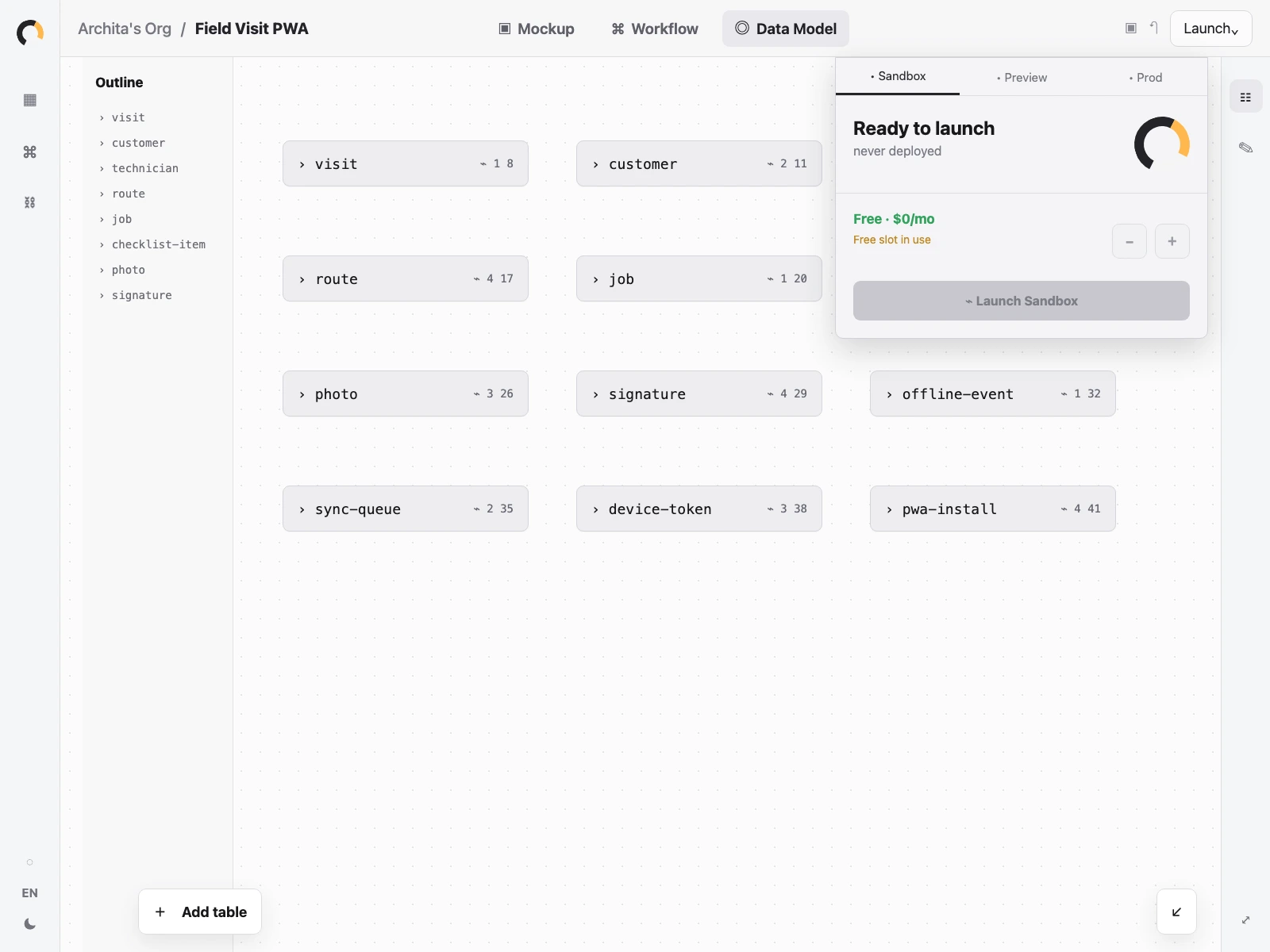Click the Add table button
This screenshot has height=952, width=1270.
click(200, 912)
